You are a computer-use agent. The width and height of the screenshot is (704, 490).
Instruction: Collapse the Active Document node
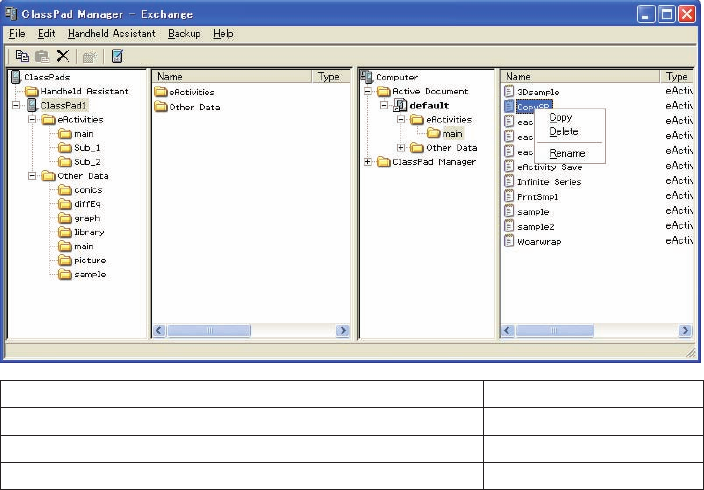coord(368,91)
